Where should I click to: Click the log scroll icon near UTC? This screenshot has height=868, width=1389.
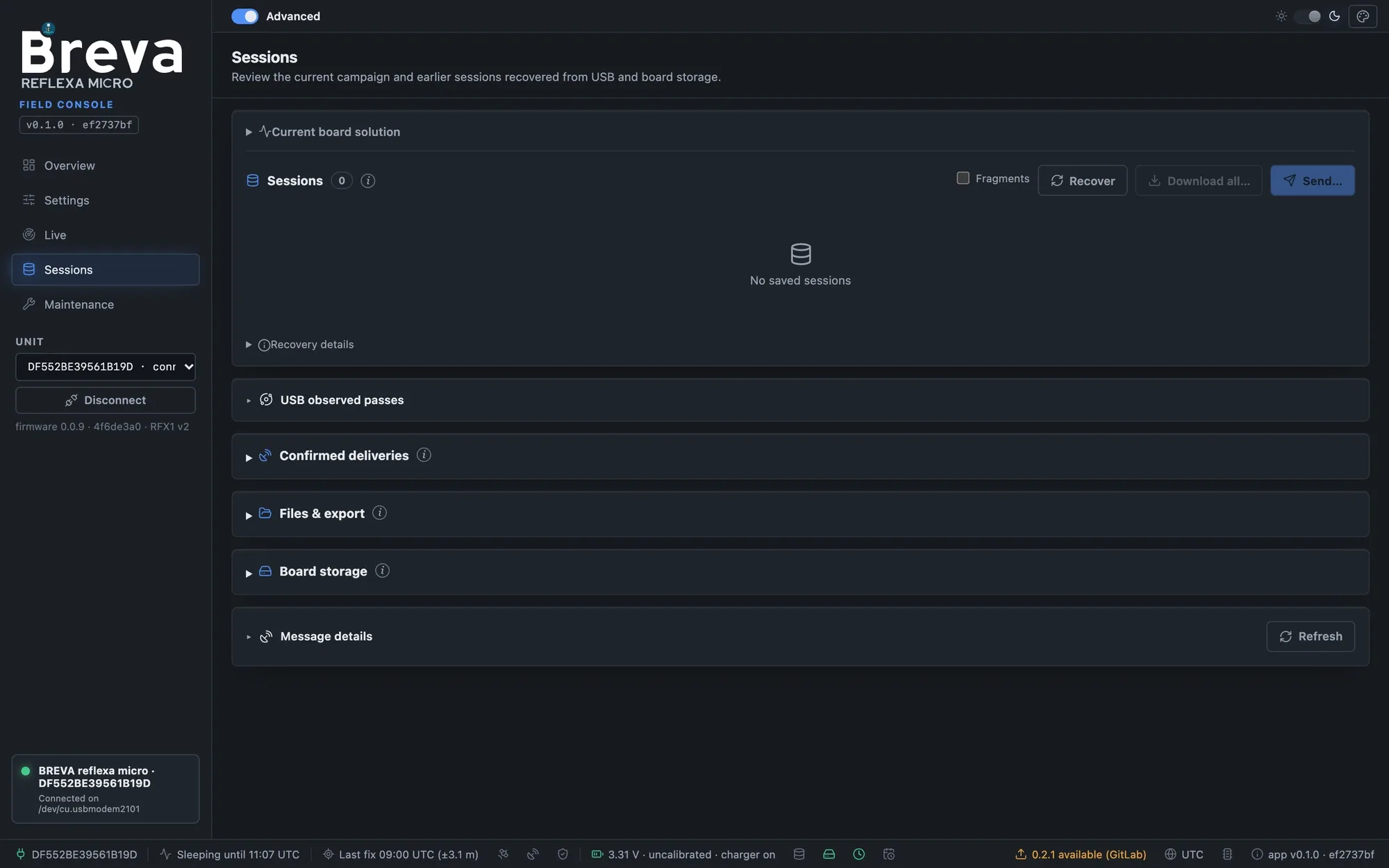[1227, 854]
